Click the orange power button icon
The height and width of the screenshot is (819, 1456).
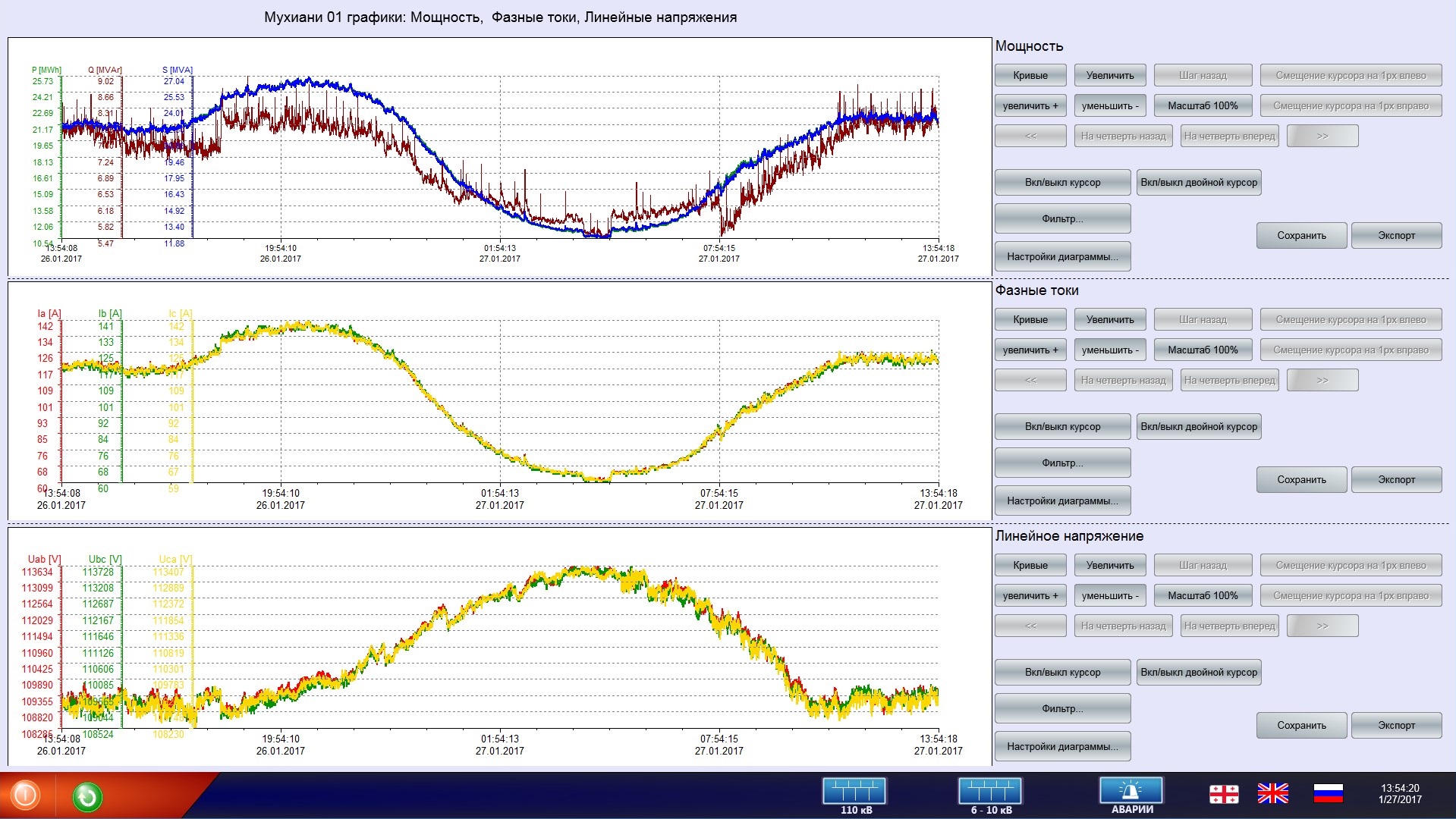[x=24, y=795]
